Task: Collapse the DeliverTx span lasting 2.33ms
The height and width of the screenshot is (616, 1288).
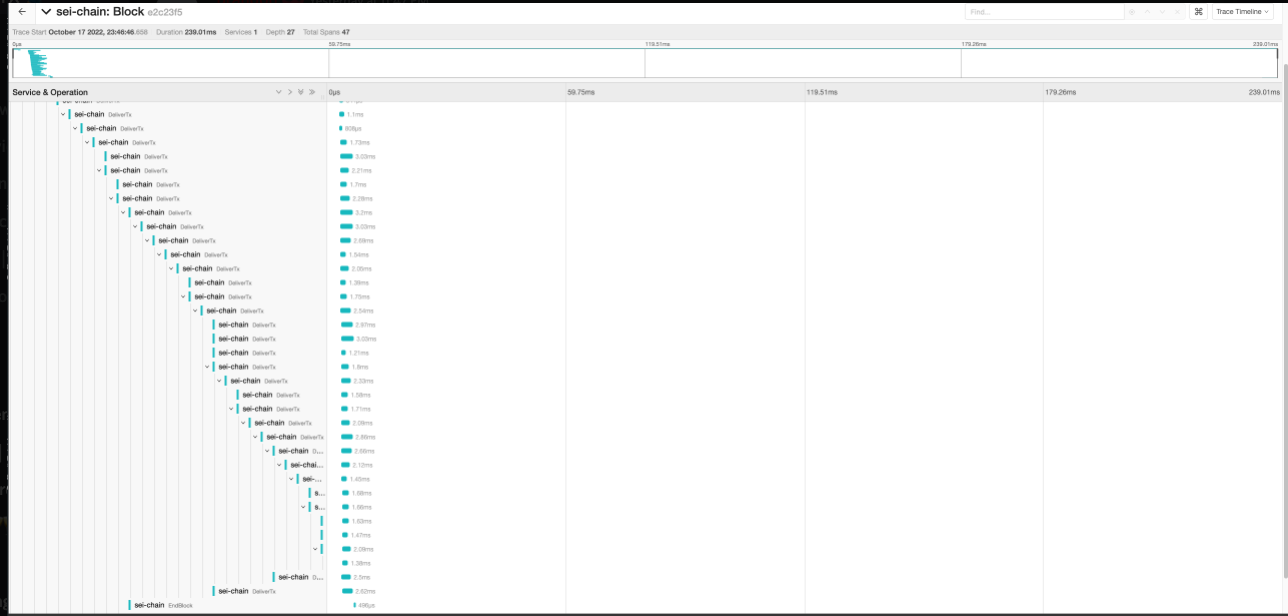Action: 219,380
